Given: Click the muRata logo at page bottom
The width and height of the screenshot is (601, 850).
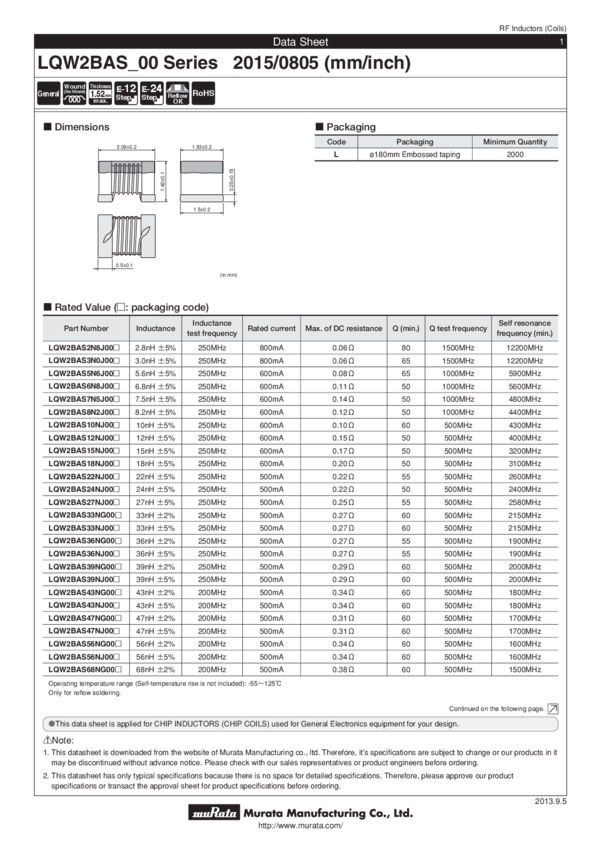Looking at the screenshot, I should click(215, 812).
